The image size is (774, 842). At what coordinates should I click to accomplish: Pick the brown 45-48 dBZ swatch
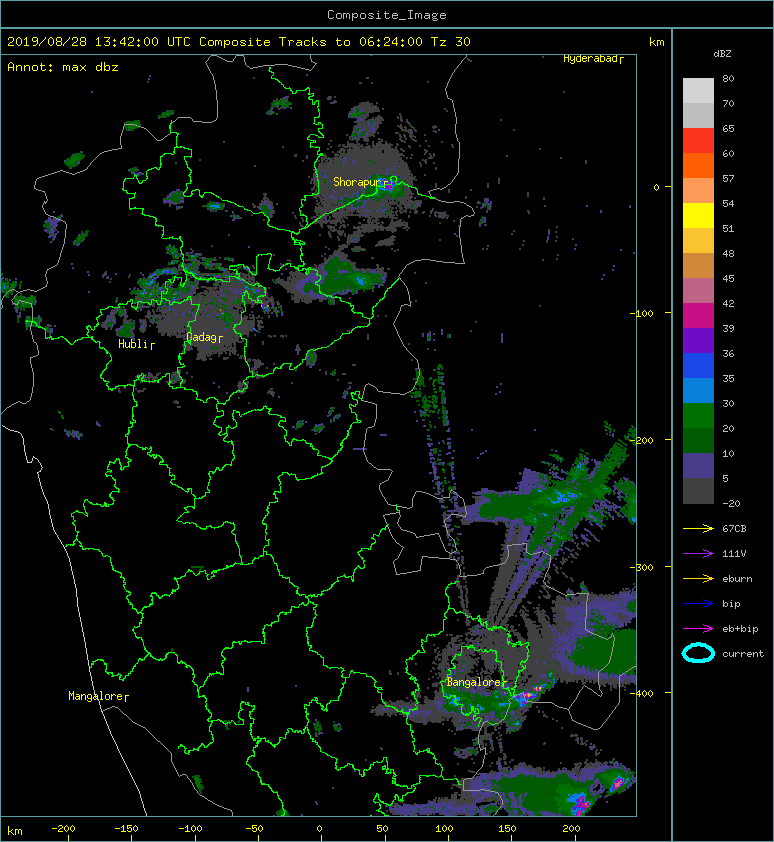click(698, 265)
